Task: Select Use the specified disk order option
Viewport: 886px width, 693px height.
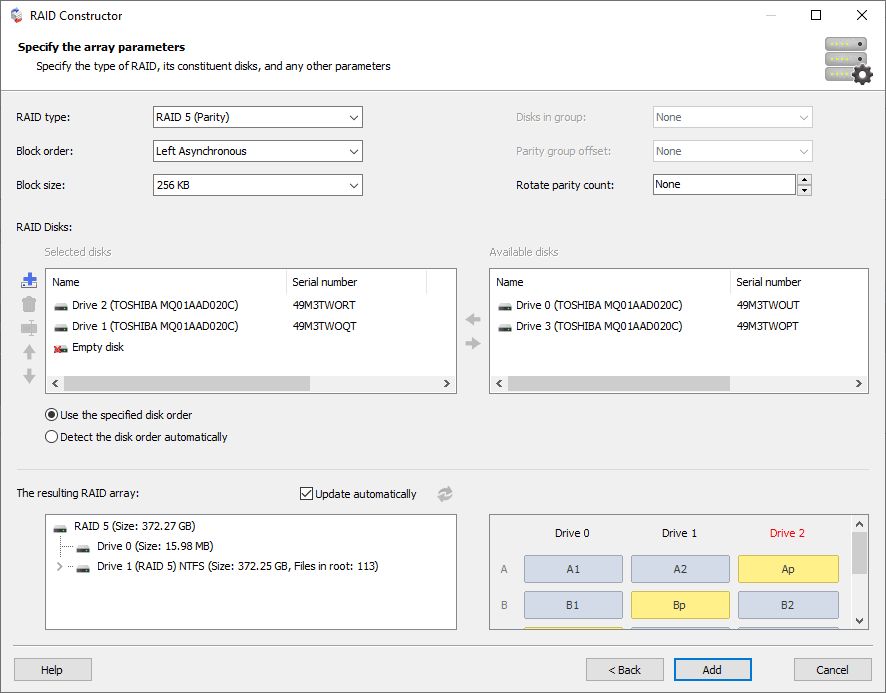Action: [51, 414]
